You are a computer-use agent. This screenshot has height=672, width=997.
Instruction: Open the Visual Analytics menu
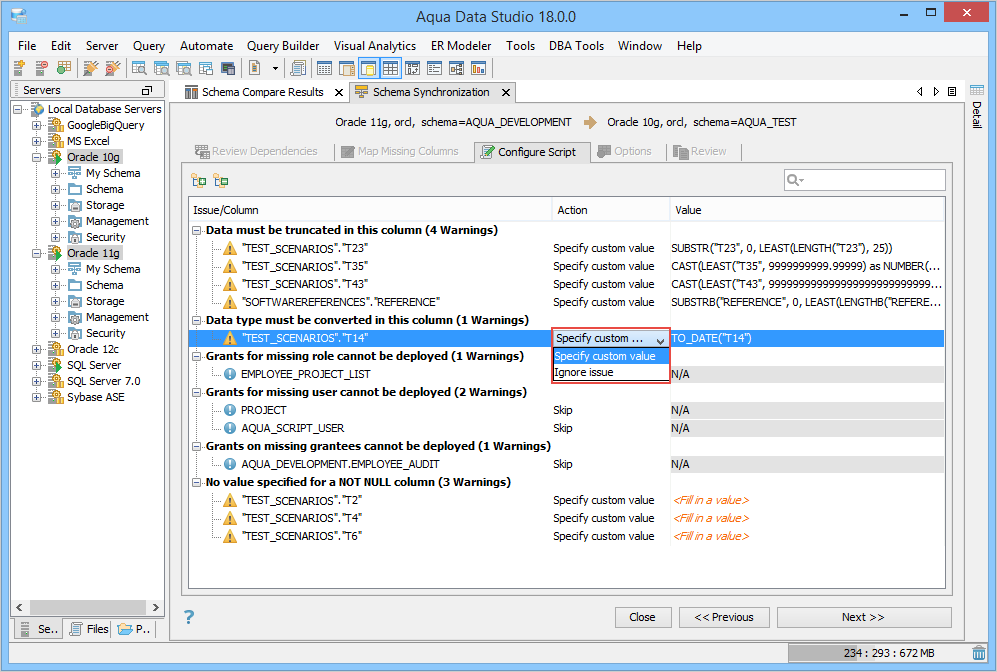(375, 46)
